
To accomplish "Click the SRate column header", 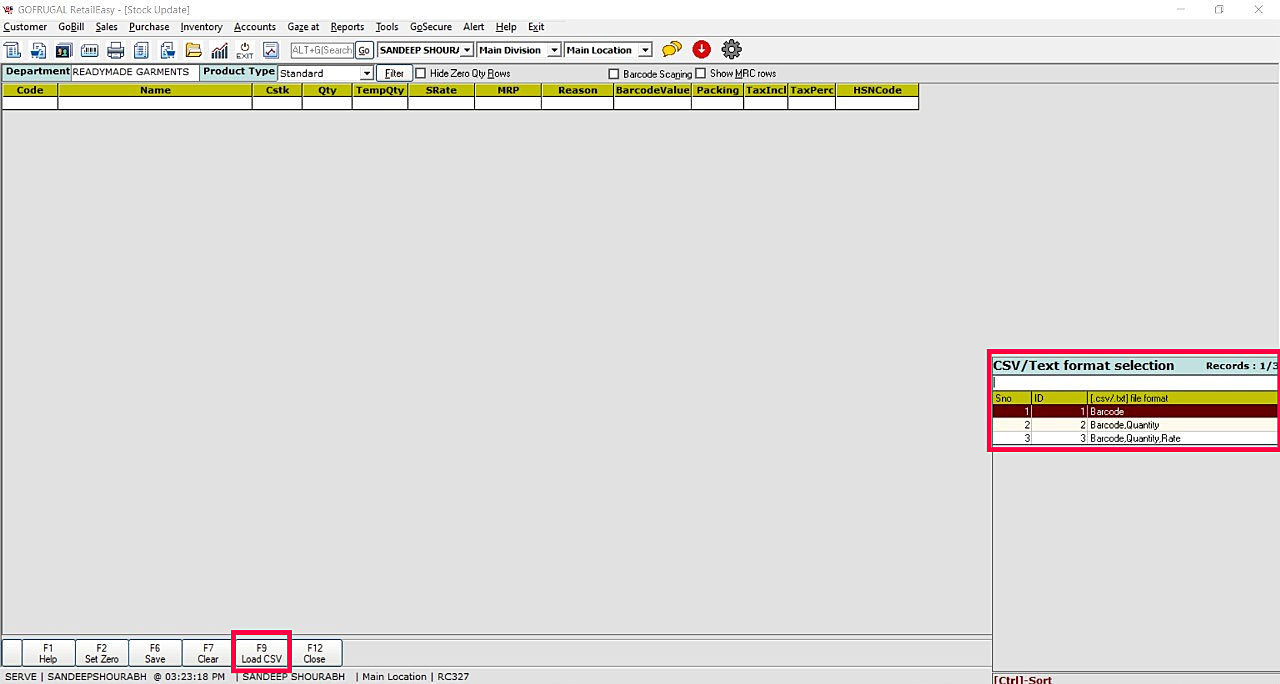I will 441,90.
